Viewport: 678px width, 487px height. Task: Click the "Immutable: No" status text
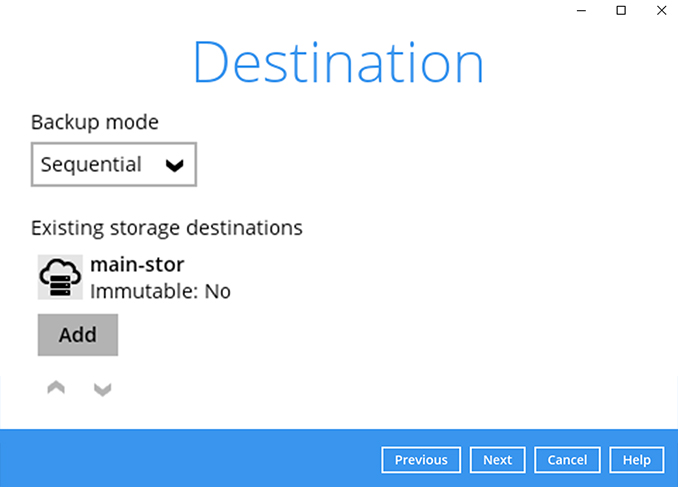160,291
